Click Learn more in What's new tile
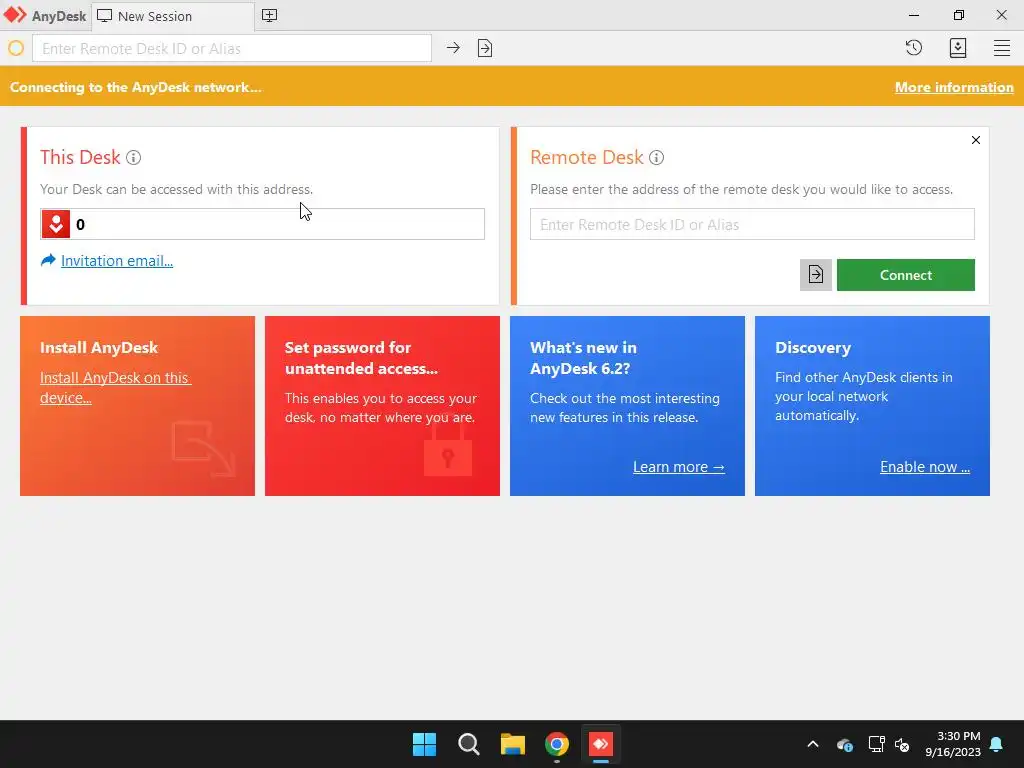The width and height of the screenshot is (1024, 768). [x=679, y=467]
